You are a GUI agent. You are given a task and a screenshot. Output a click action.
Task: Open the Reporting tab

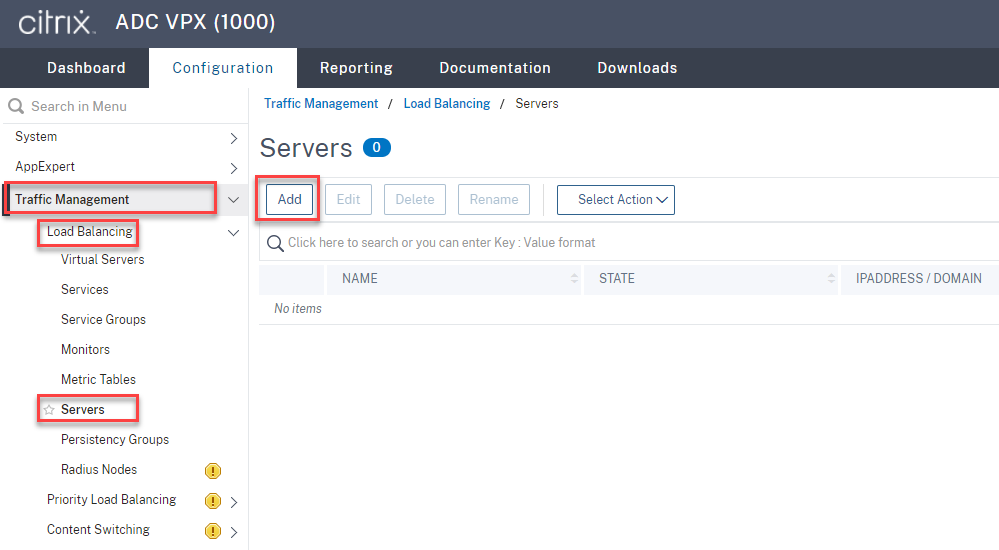(356, 68)
